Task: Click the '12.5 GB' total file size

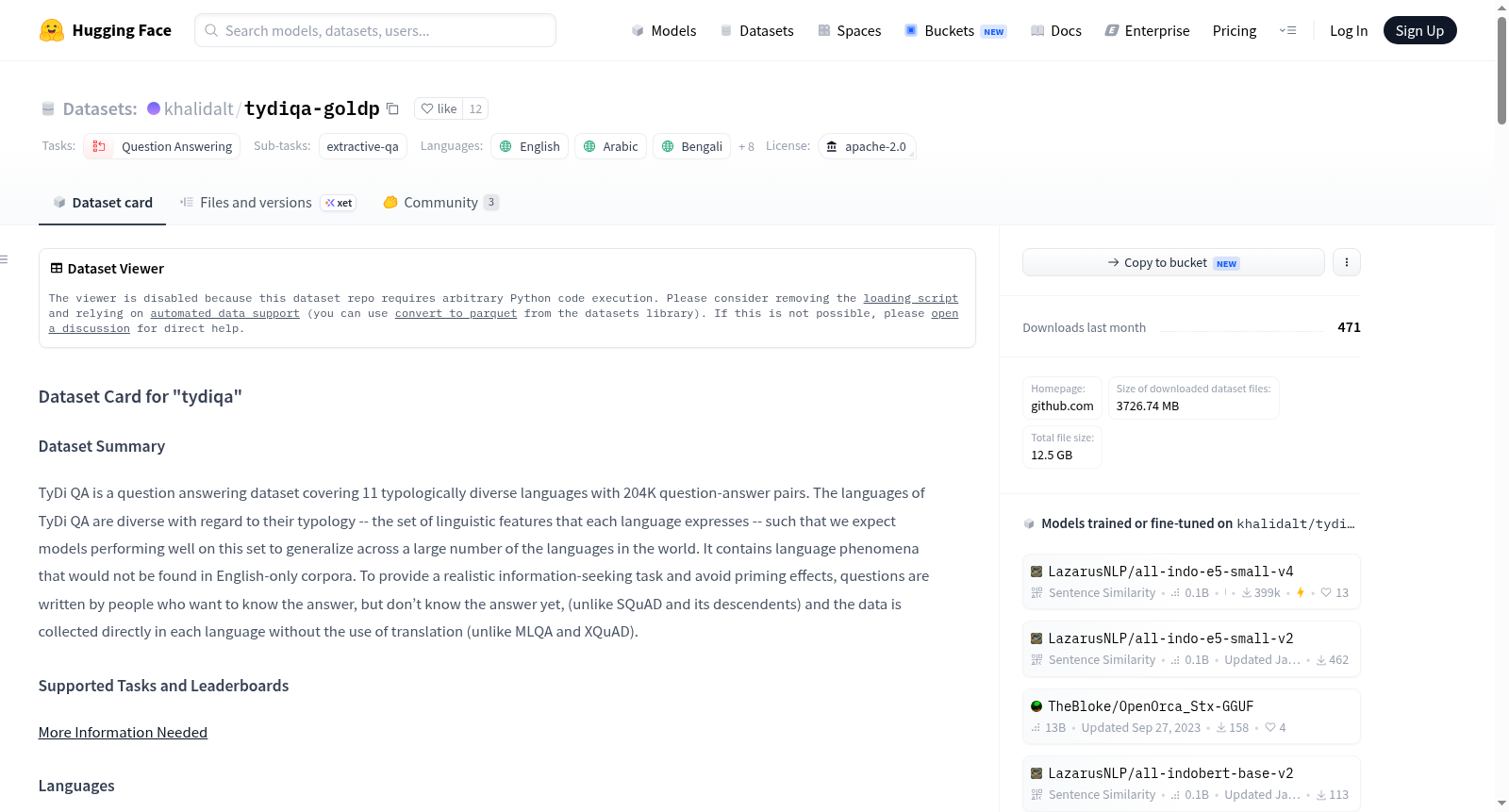Action: point(1052,456)
